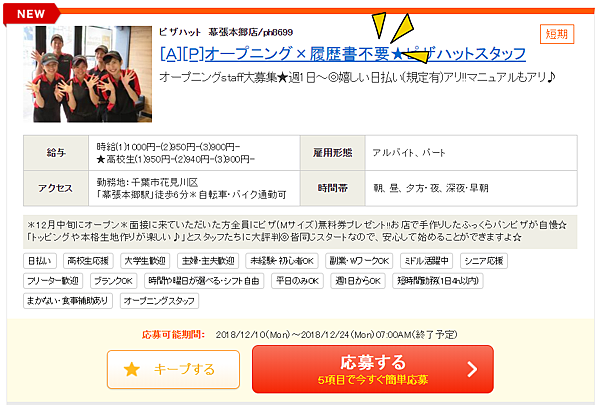
Task: Click the chevron arrow on apply button
Action: tap(473, 369)
